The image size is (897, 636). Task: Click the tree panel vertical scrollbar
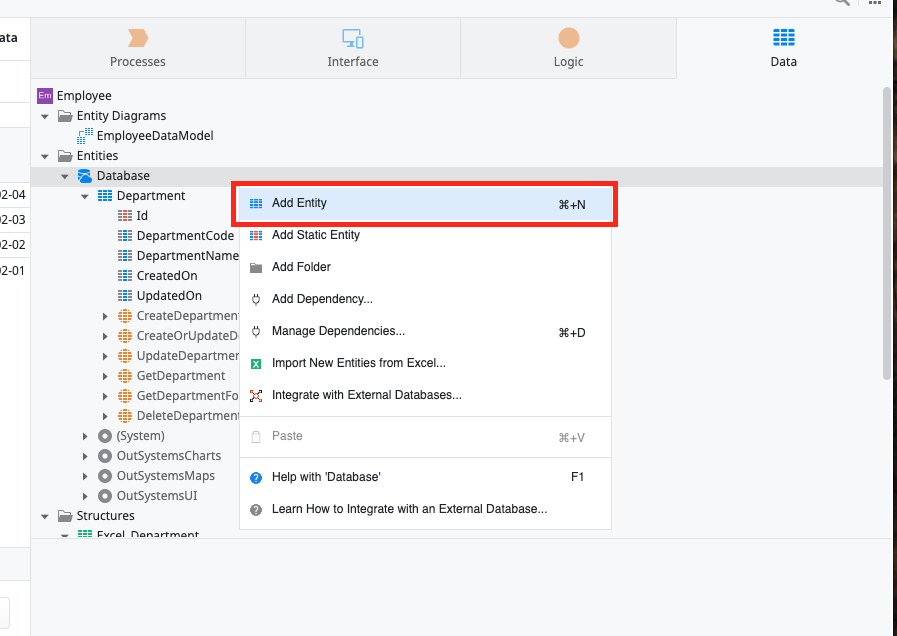[887, 233]
